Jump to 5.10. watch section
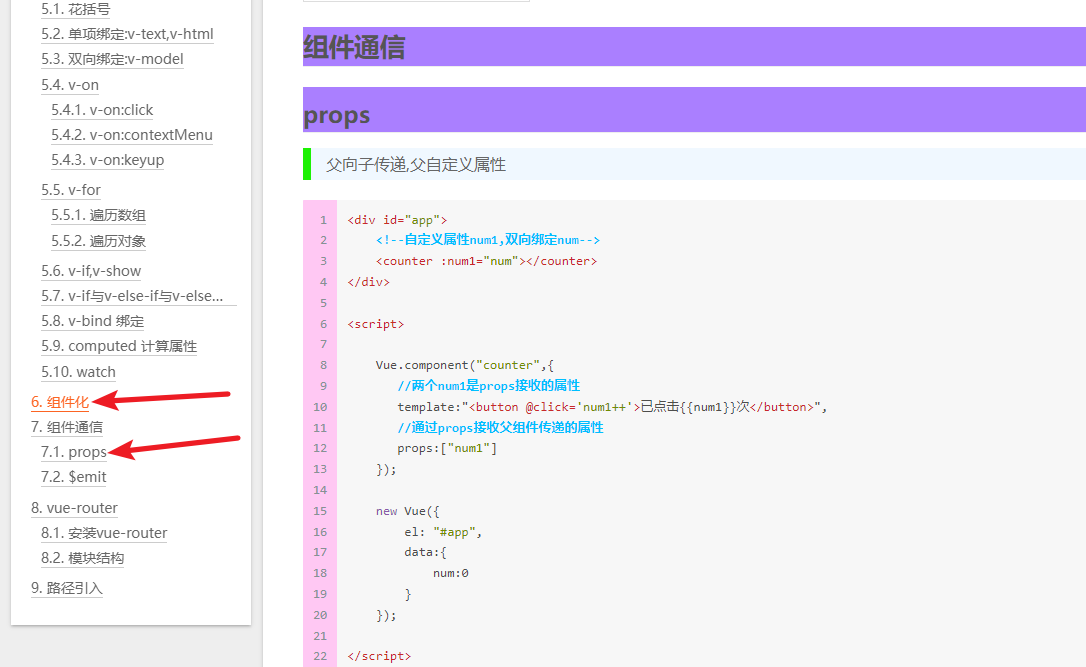 pos(78,372)
